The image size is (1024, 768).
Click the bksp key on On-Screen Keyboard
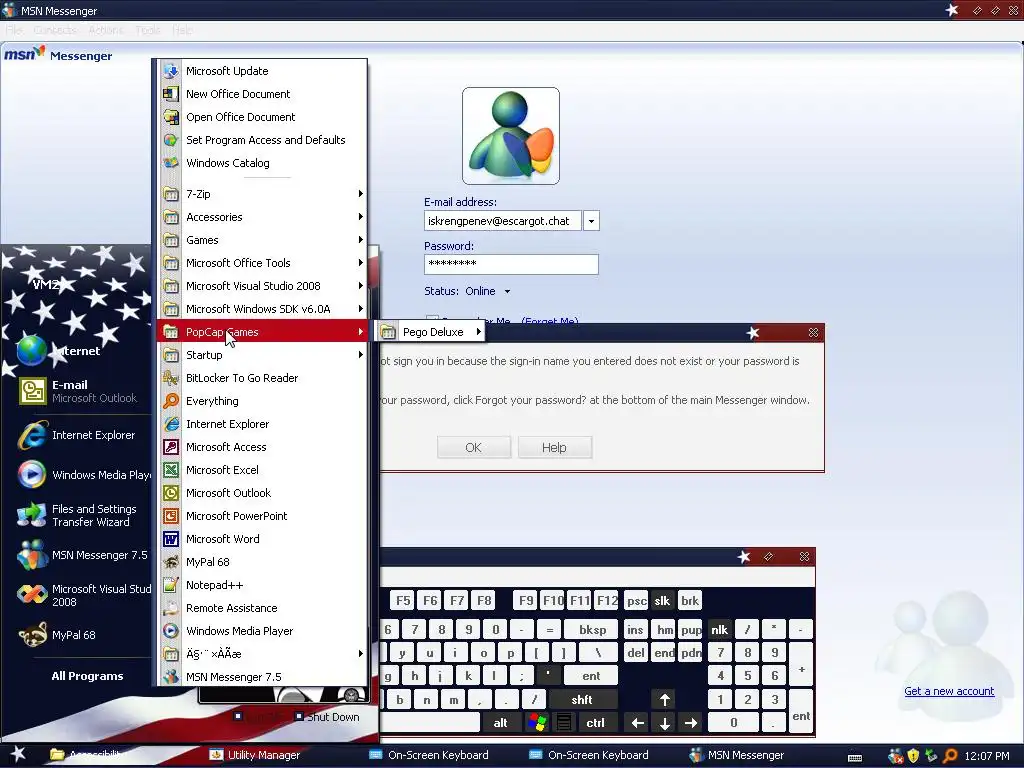click(592, 630)
